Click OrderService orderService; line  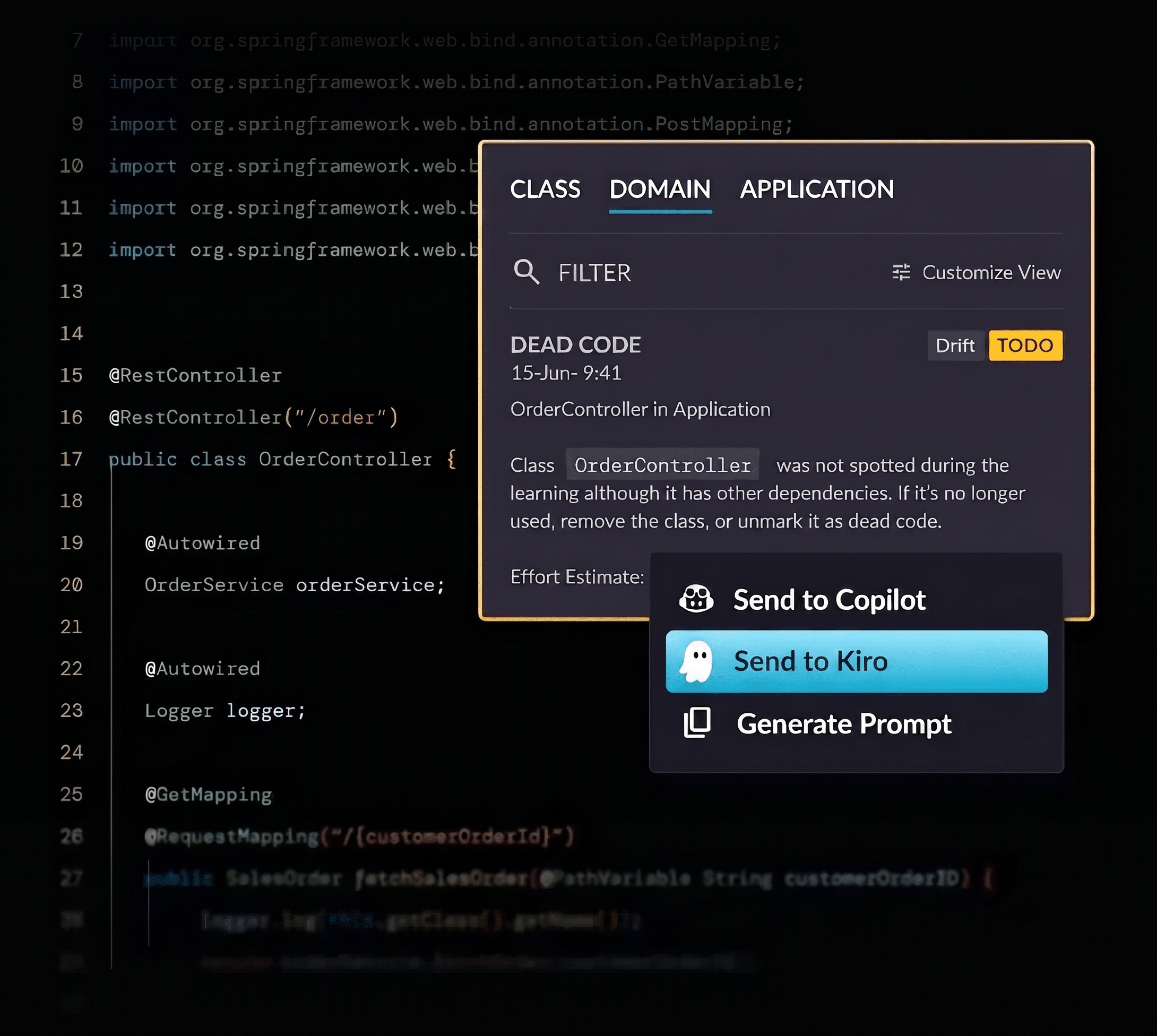coord(294,584)
